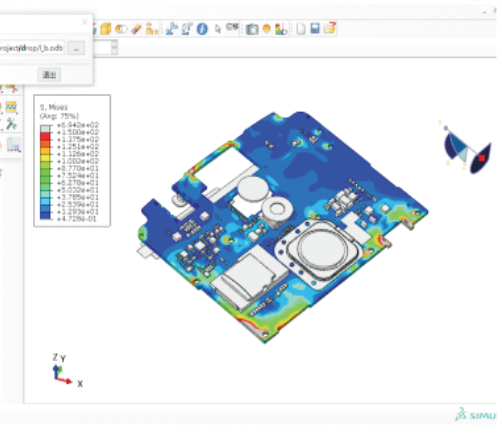Close the small dialog with X
The width and height of the screenshot is (502, 433).
tap(84, 22)
